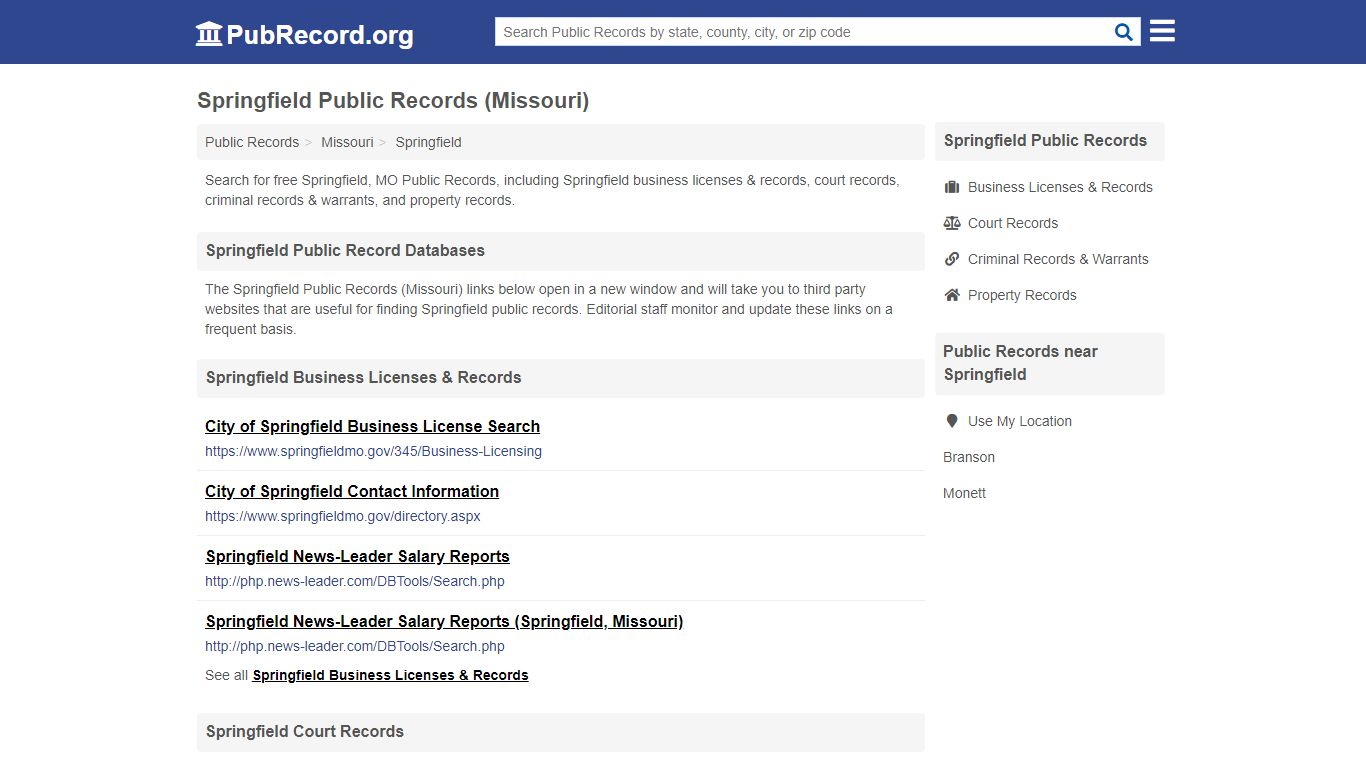Screen dimensions: 1366x768
Task: Click the Springfield Public Record Databases heading
Action: 345,251
